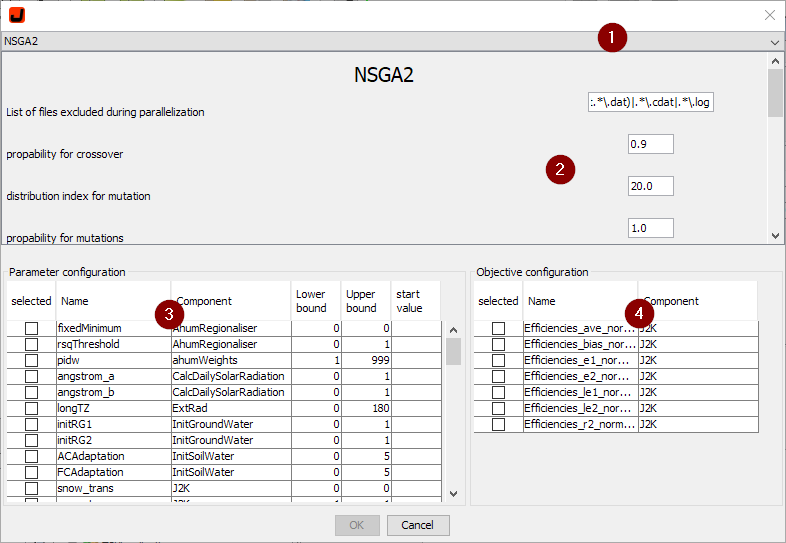Check the Efficiencies_bias_nor objective checkbox
Screen dimensions: 786x543
click(498, 344)
